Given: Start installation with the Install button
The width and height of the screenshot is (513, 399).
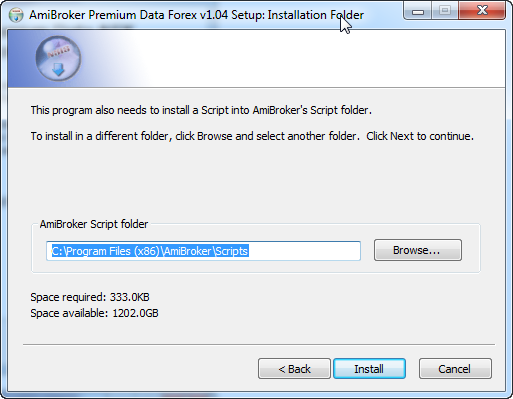Looking at the screenshot, I should pos(369,369).
